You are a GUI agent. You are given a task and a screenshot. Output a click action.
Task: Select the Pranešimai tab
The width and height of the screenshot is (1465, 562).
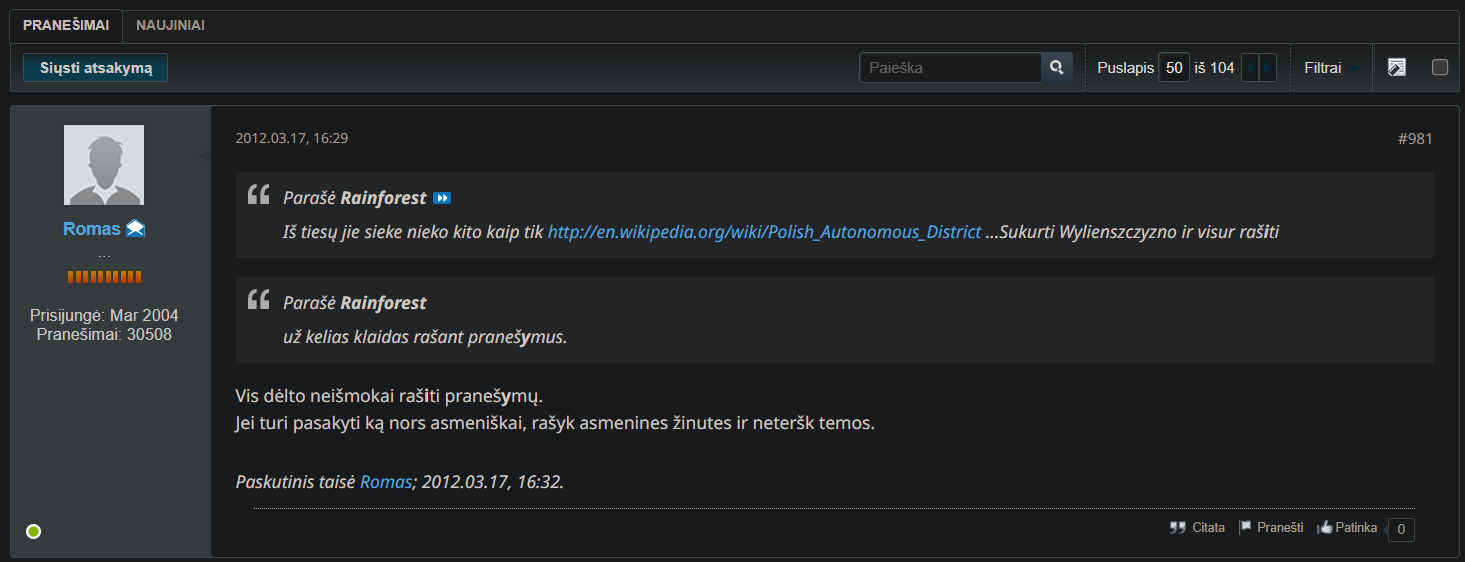click(66, 26)
